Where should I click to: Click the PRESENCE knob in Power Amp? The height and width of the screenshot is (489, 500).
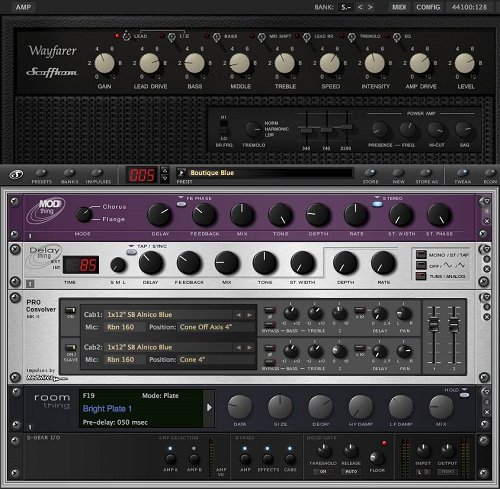(x=380, y=130)
